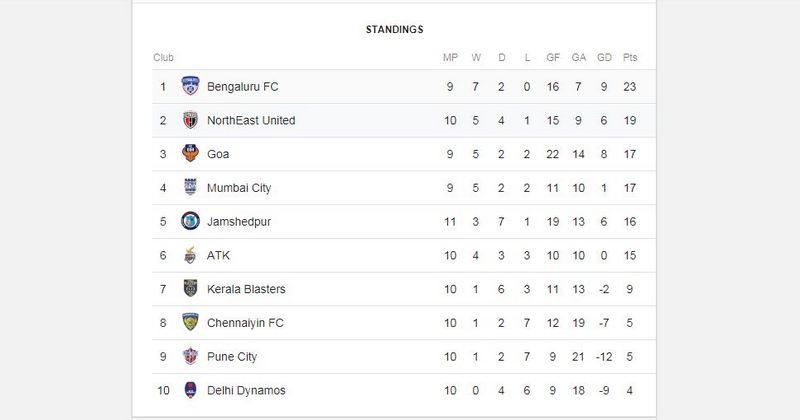
Task: Click Bengaluru FC's 23 points value
Action: pos(630,87)
